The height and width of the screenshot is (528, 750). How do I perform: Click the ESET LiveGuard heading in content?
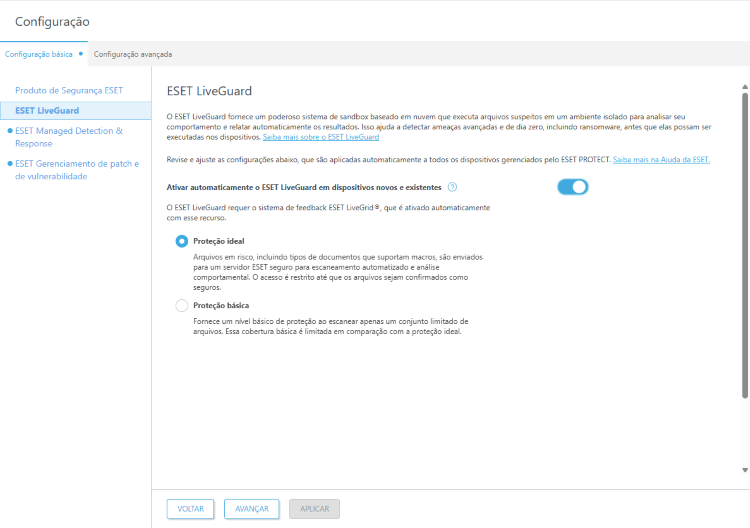pyautogui.click(x=209, y=91)
